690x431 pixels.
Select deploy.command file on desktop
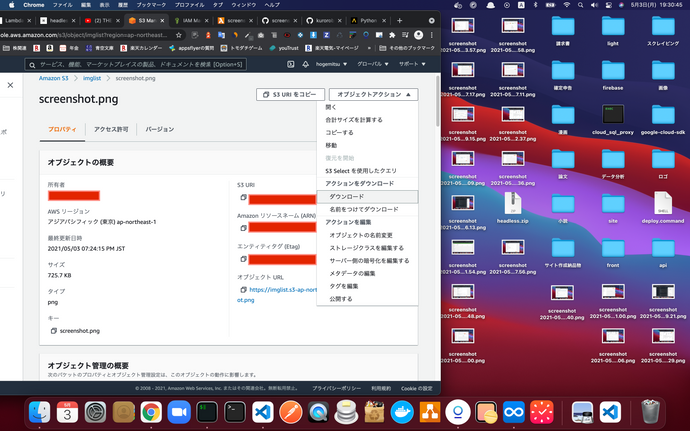tap(663, 207)
